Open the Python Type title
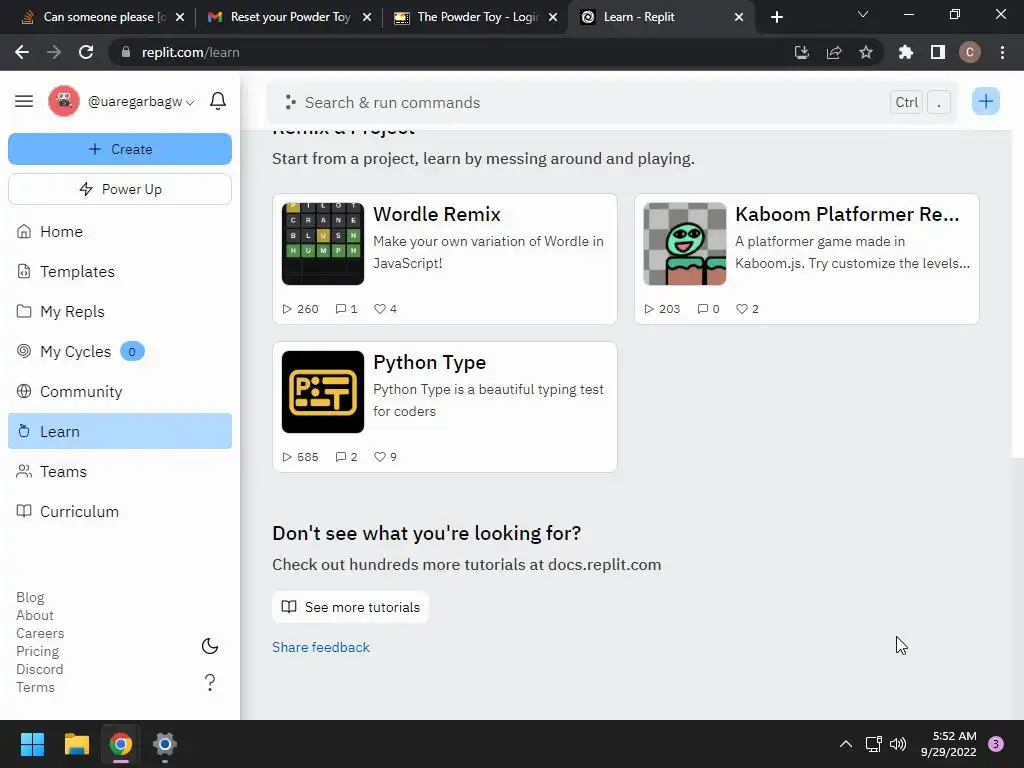 click(430, 362)
